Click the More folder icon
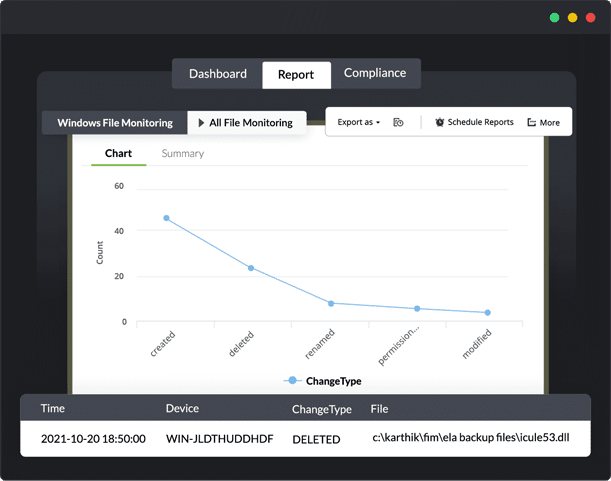The image size is (611, 481). click(532, 122)
